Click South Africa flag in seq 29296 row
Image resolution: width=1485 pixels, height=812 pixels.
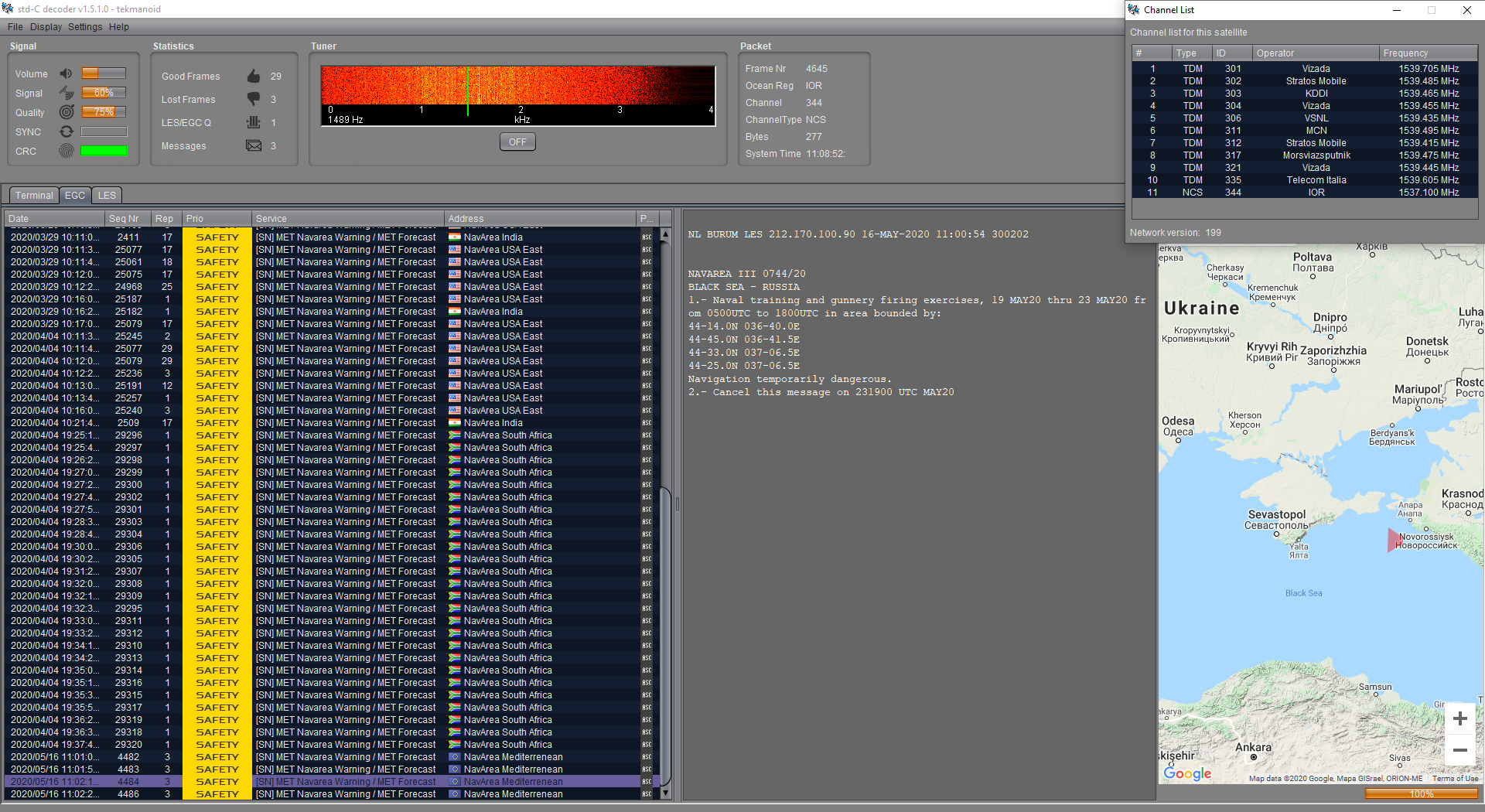tap(455, 435)
